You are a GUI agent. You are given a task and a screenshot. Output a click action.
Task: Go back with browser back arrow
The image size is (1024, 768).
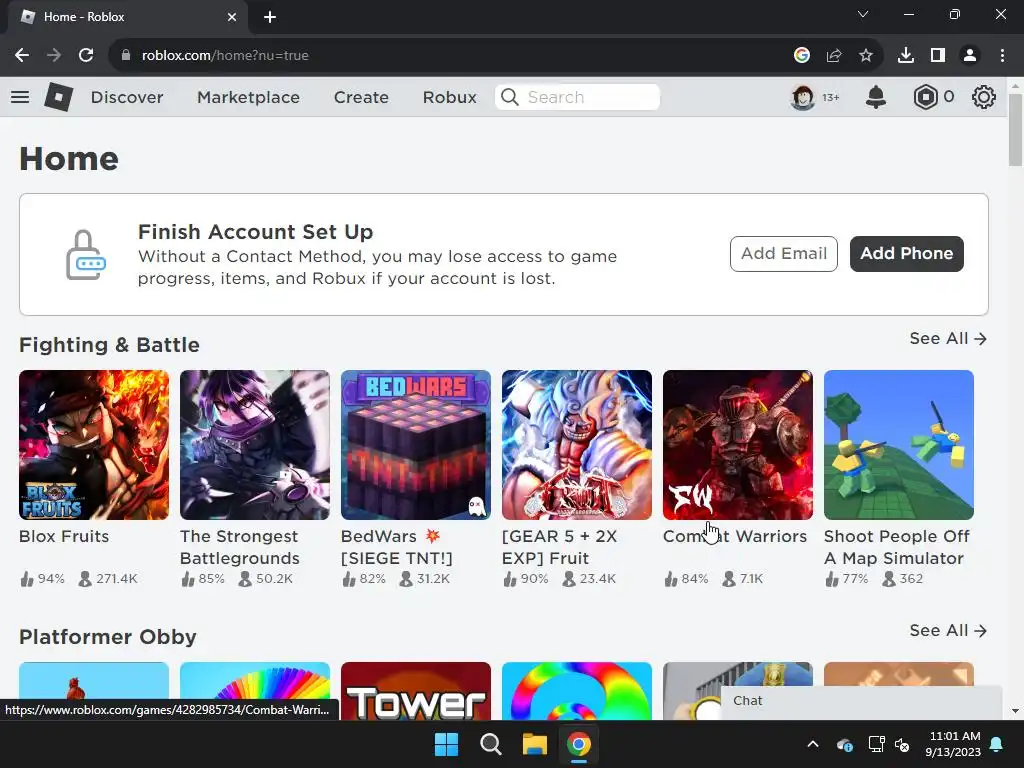pyautogui.click(x=22, y=56)
